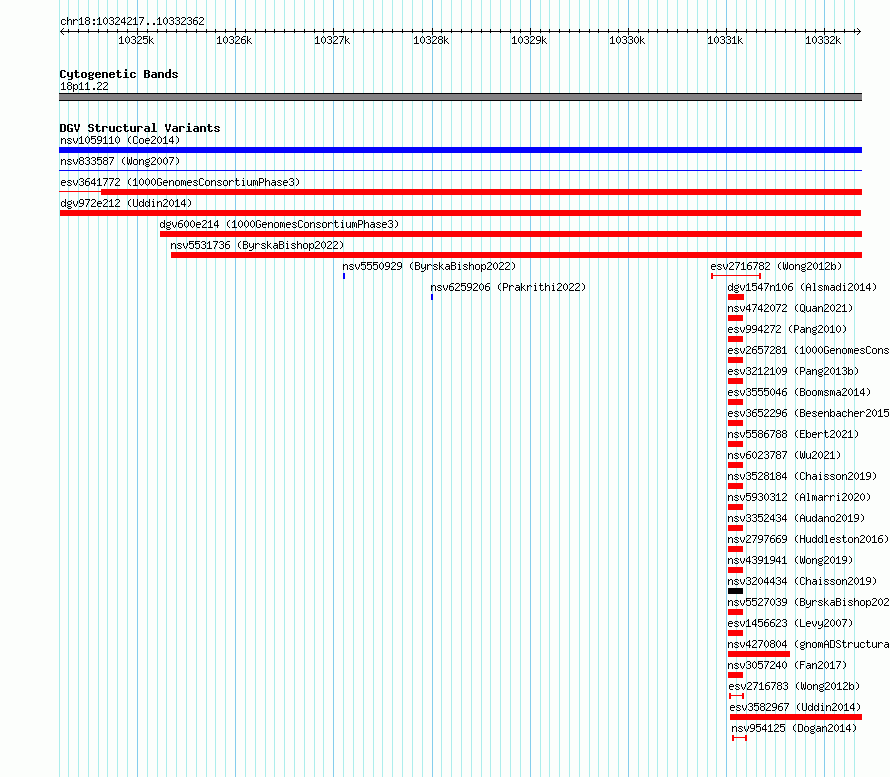Select nsv3057240 (Fan2017) label
This screenshot has height=777, width=890.
pyautogui.click(x=787, y=665)
